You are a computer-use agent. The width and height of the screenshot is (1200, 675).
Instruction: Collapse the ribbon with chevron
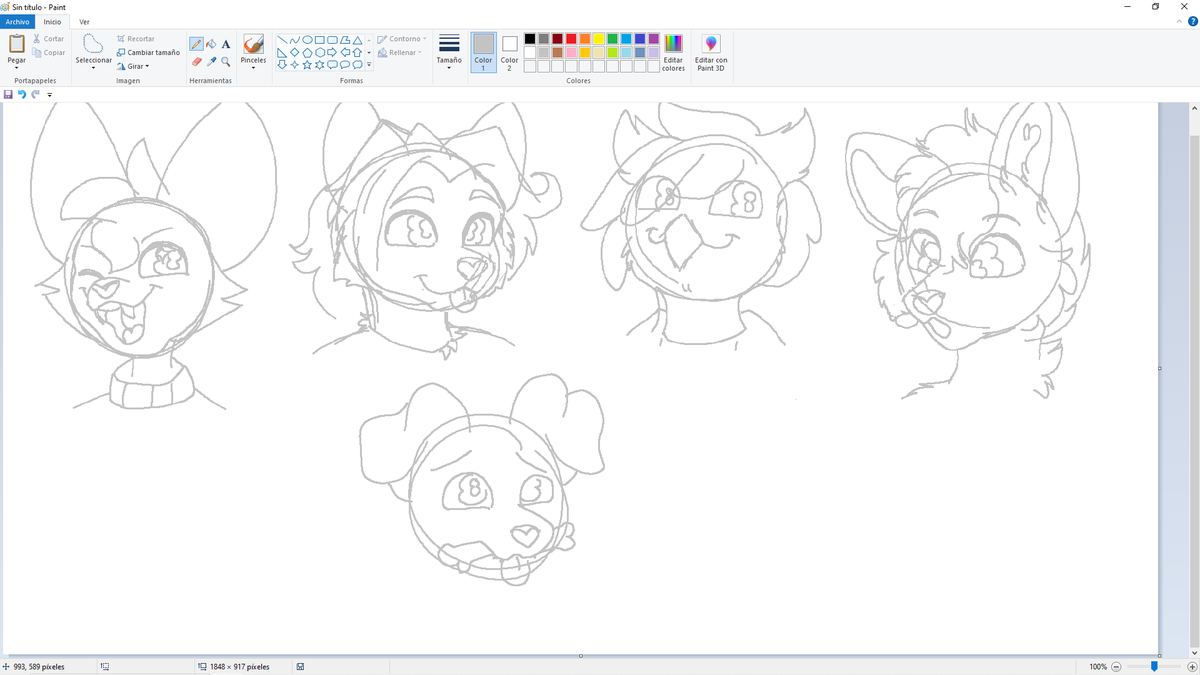click(x=1180, y=22)
